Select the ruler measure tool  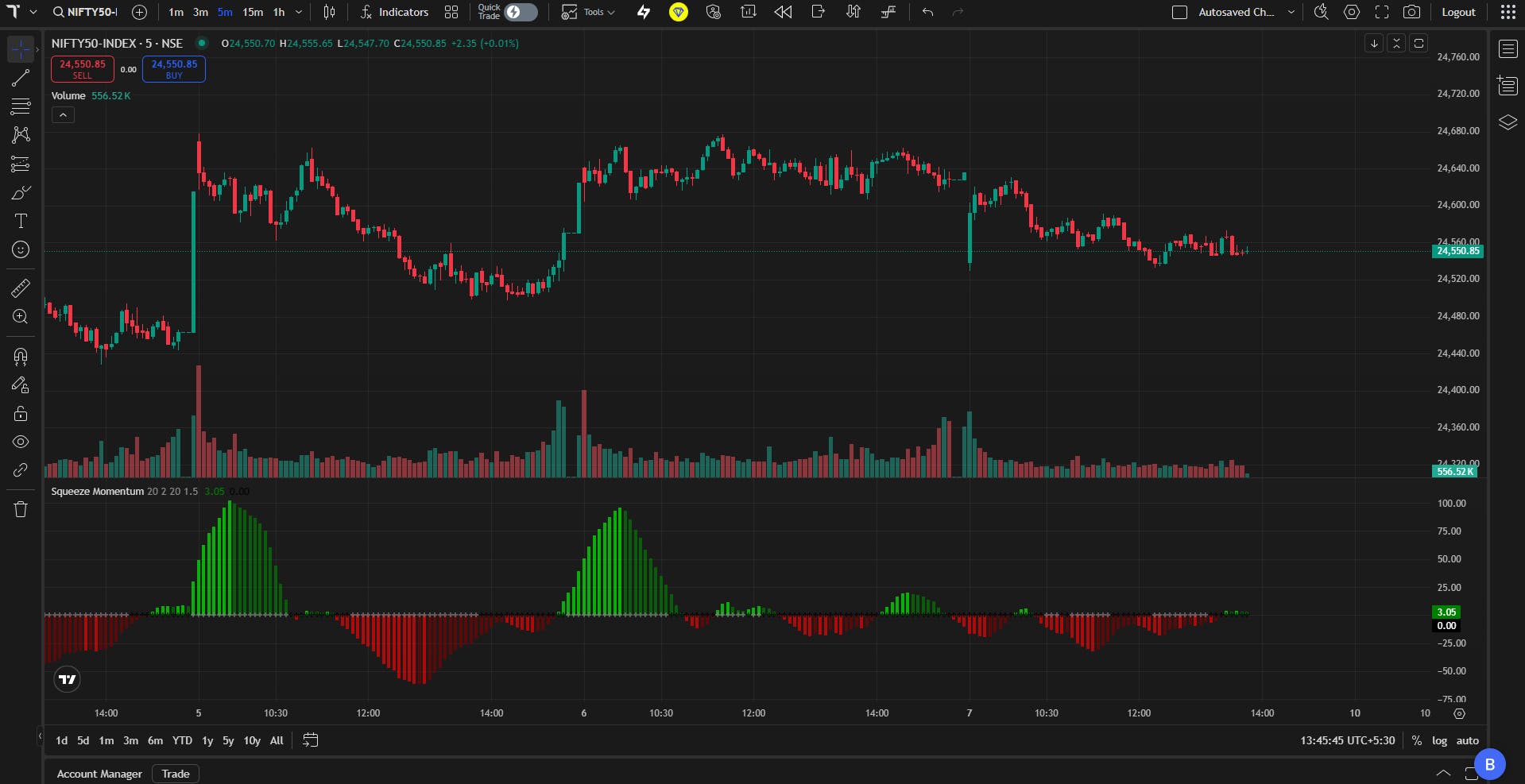pos(21,288)
